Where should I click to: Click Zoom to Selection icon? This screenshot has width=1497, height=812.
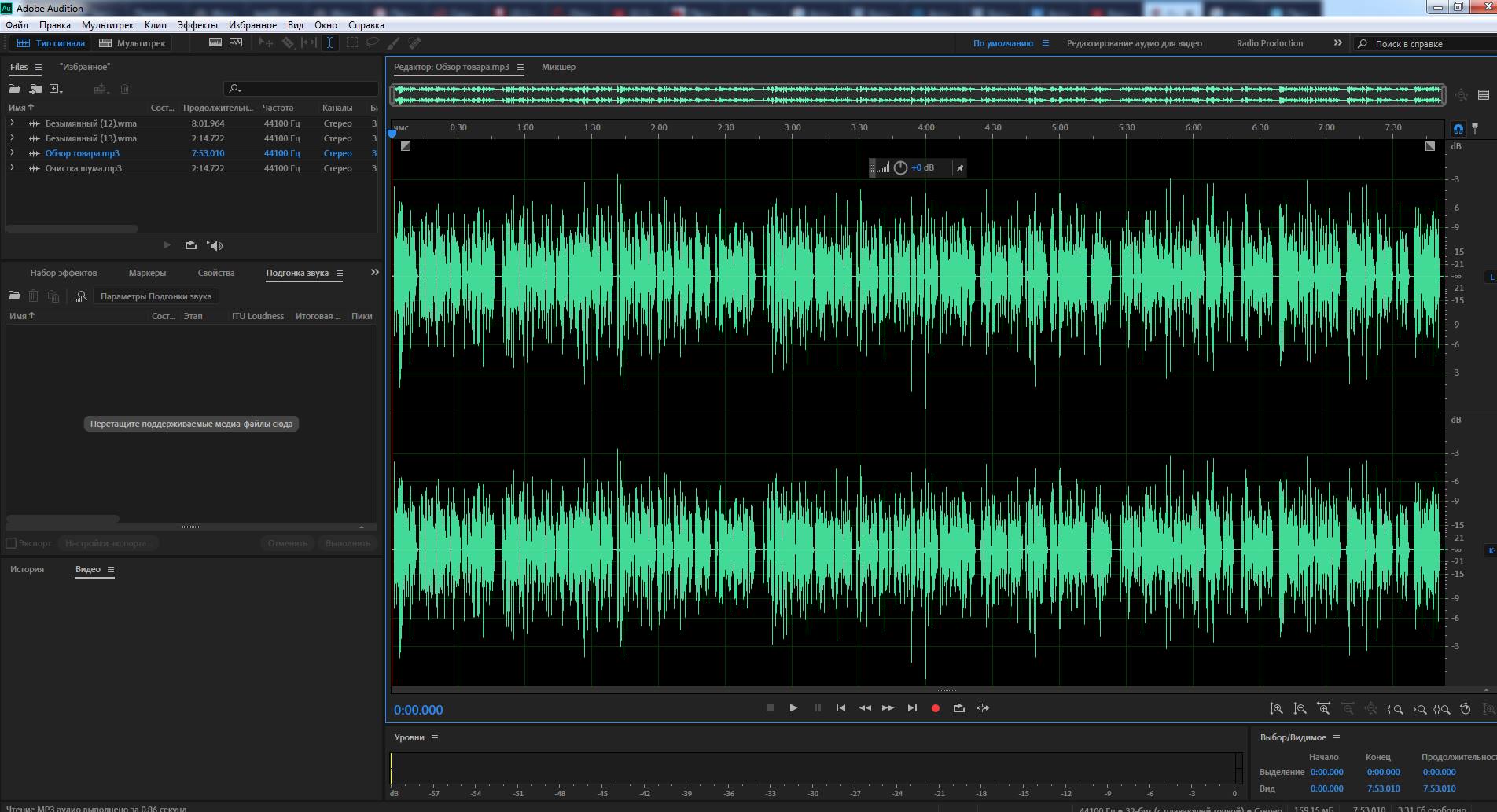[1442, 709]
